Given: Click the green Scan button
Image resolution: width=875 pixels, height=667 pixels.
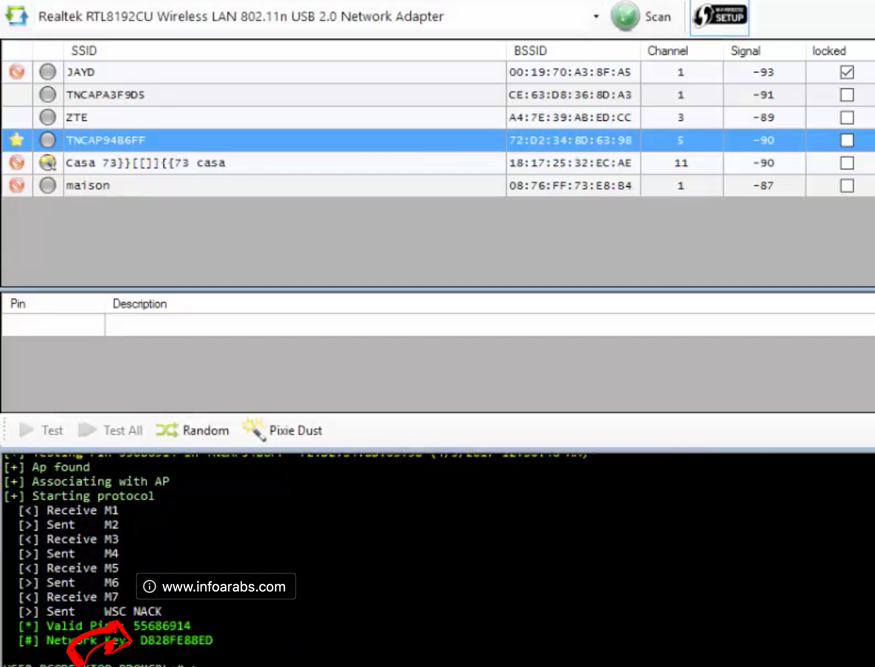Looking at the screenshot, I should coord(641,16).
